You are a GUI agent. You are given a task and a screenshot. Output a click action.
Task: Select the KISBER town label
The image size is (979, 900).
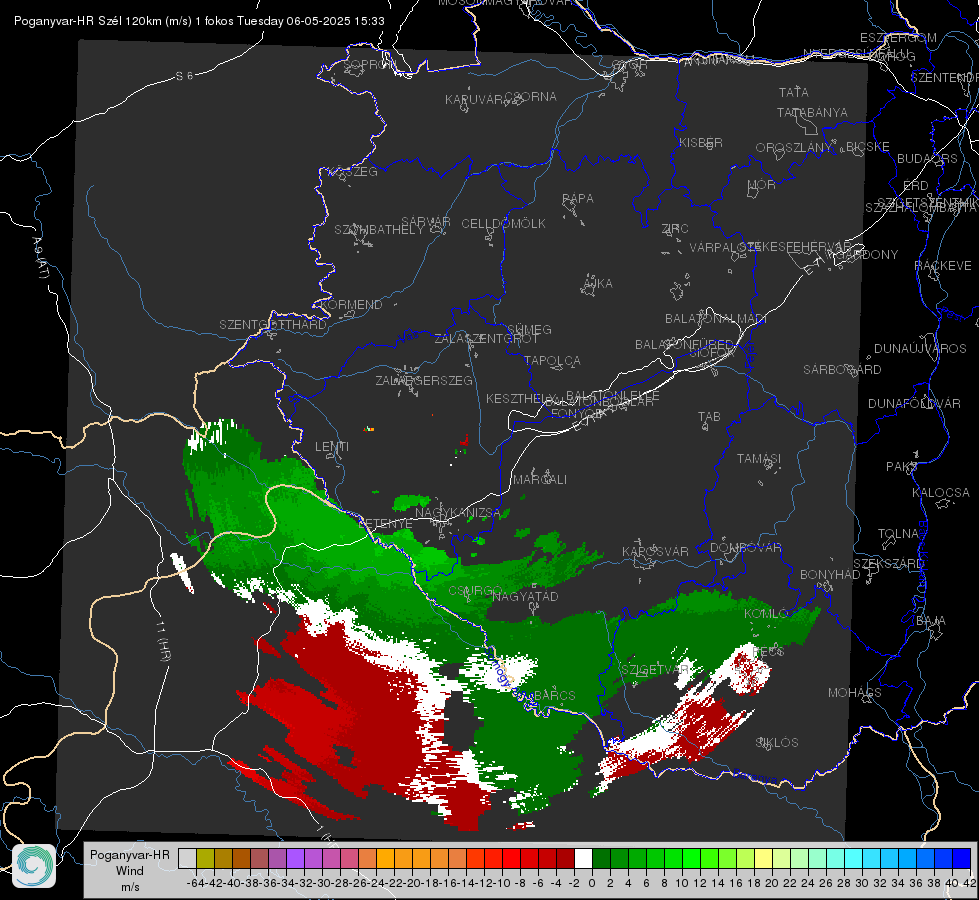point(701,143)
